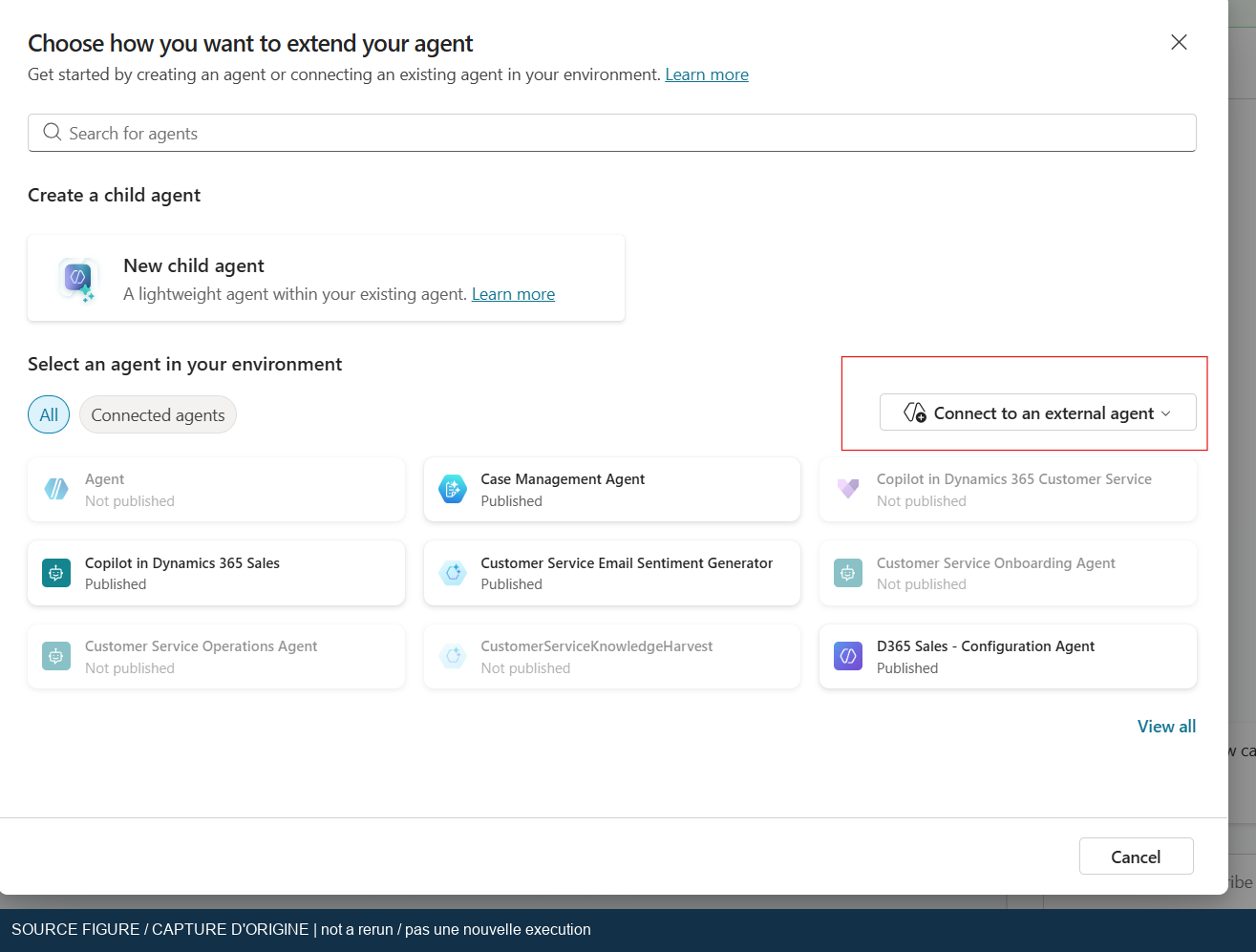Open the Learn more link under the dialog title
The width and height of the screenshot is (1256, 952).
pyautogui.click(x=707, y=74)
